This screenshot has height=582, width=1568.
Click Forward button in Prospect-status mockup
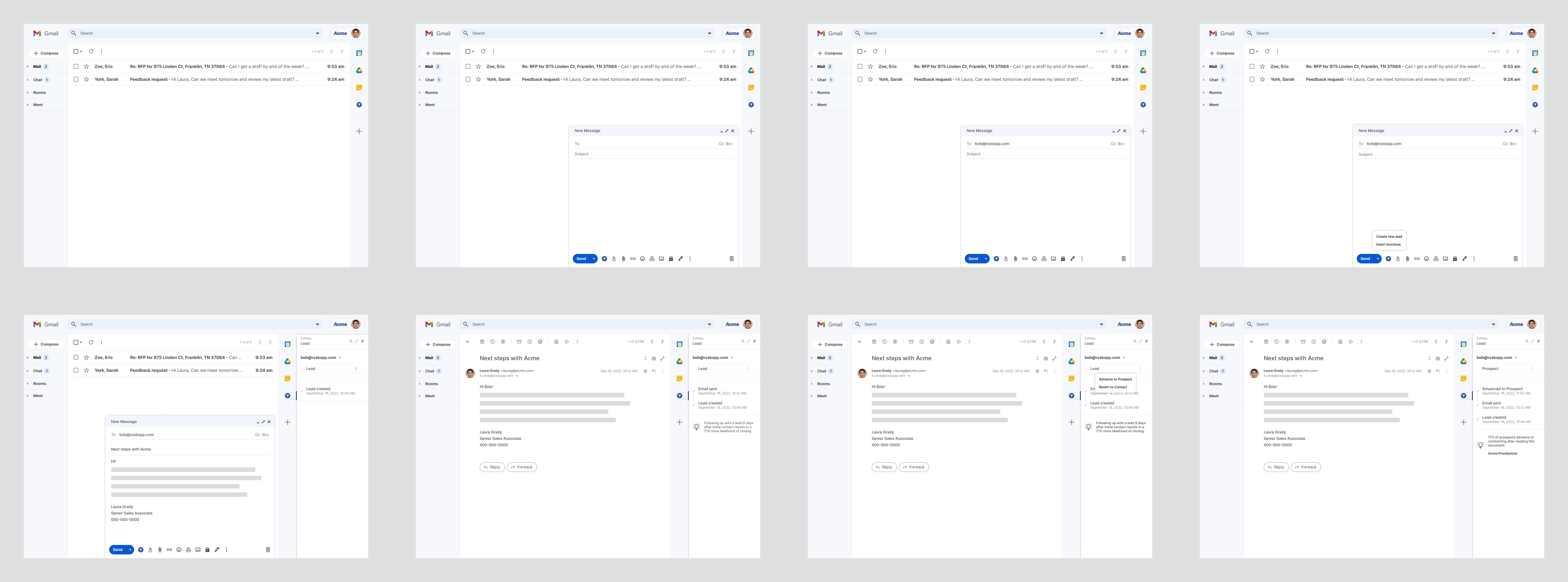(1306, 467)
